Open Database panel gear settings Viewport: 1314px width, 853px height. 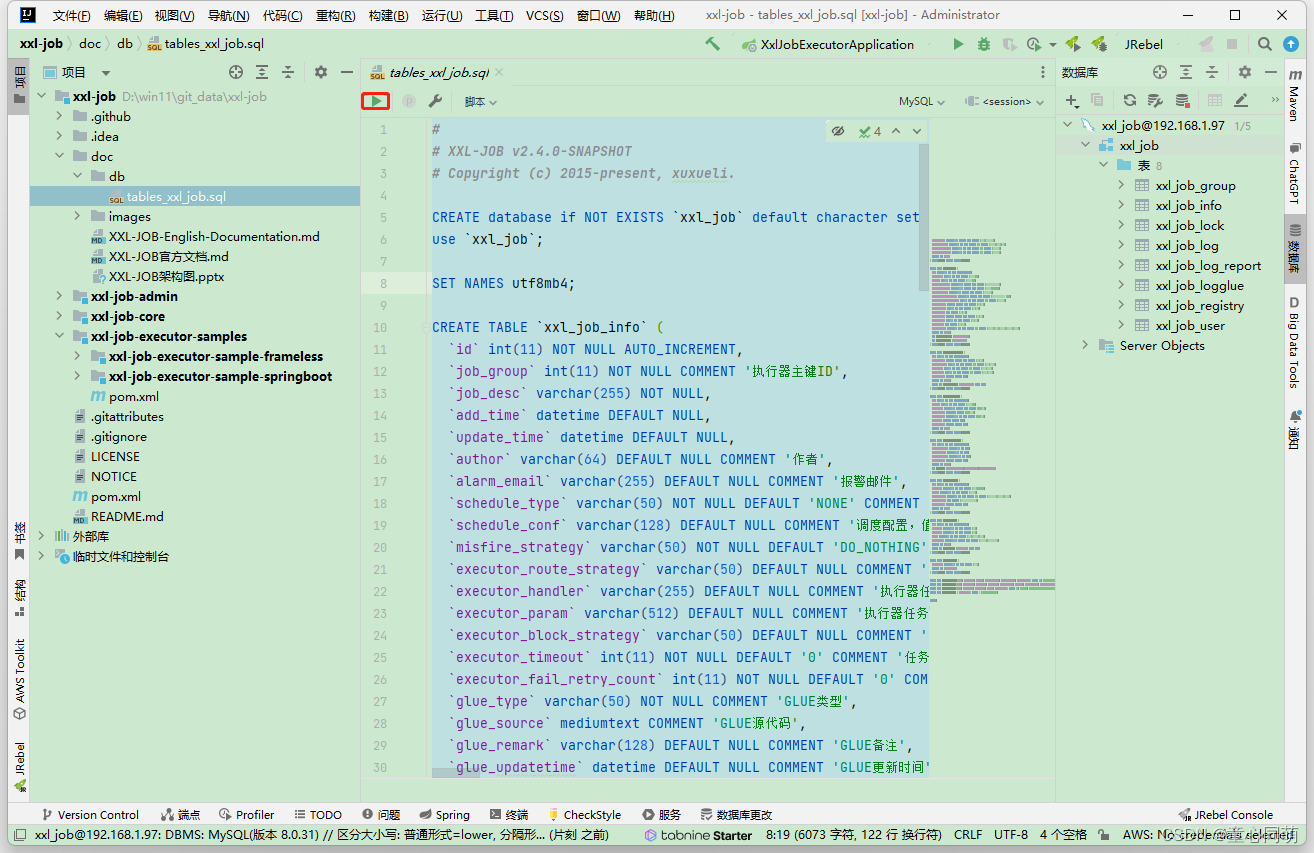point(1245,72)
